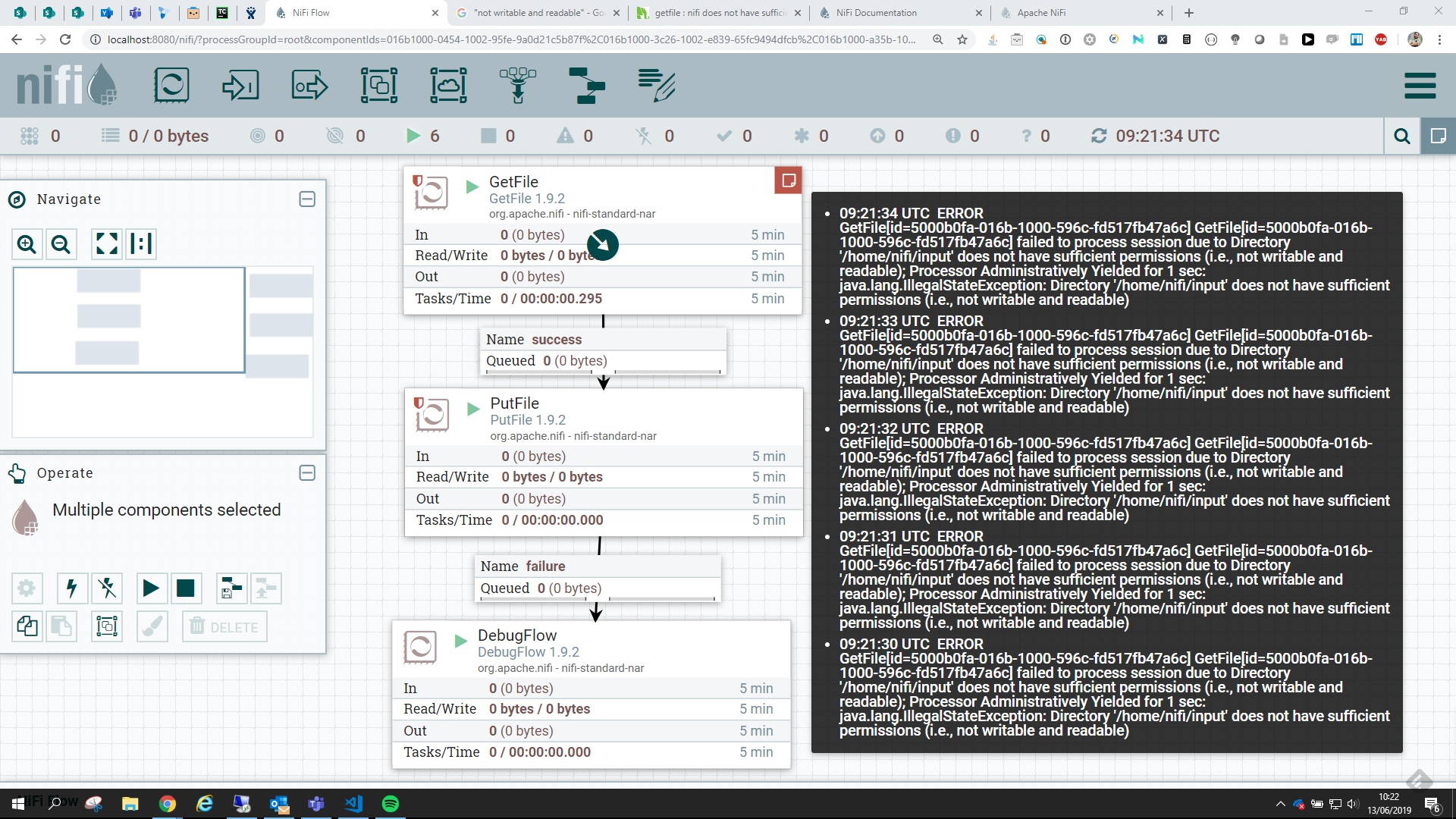
Task: Click the DELETE button
Action: pyautogui.click(x=224, y=627)
